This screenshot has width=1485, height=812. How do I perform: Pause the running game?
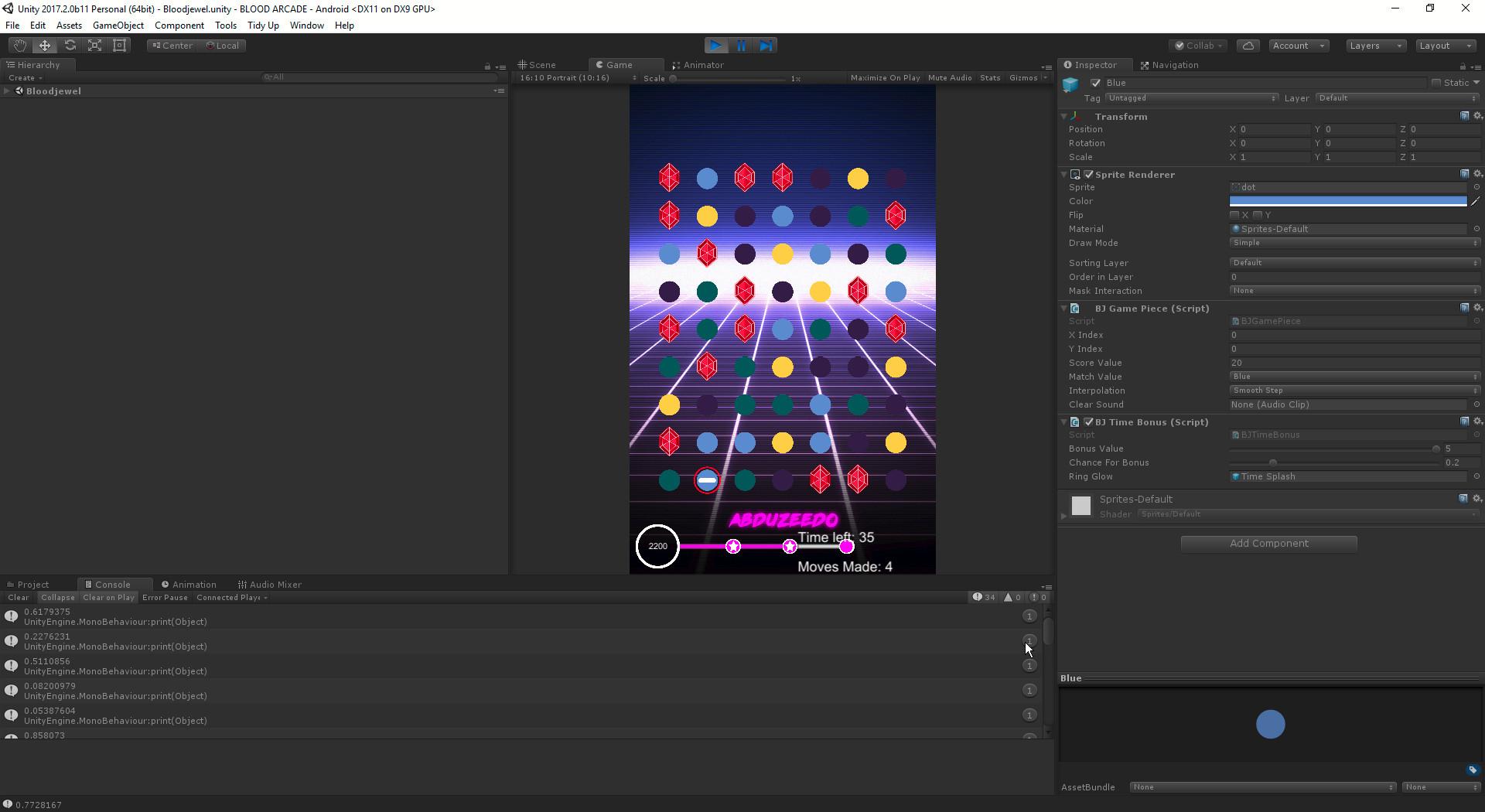741,46
